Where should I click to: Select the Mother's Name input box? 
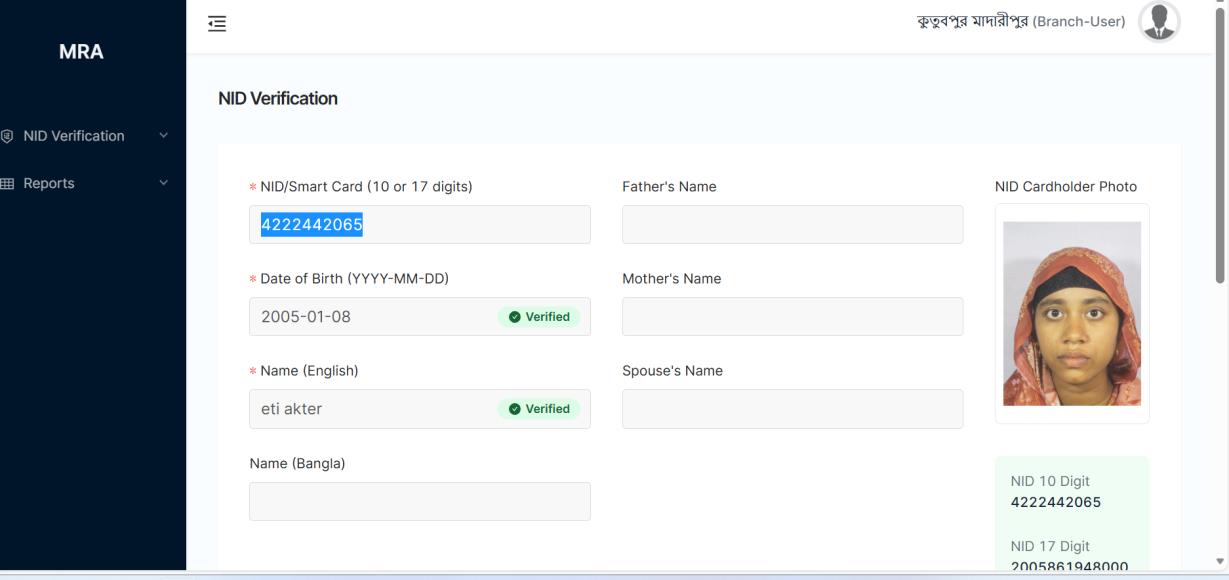(792, 317)
